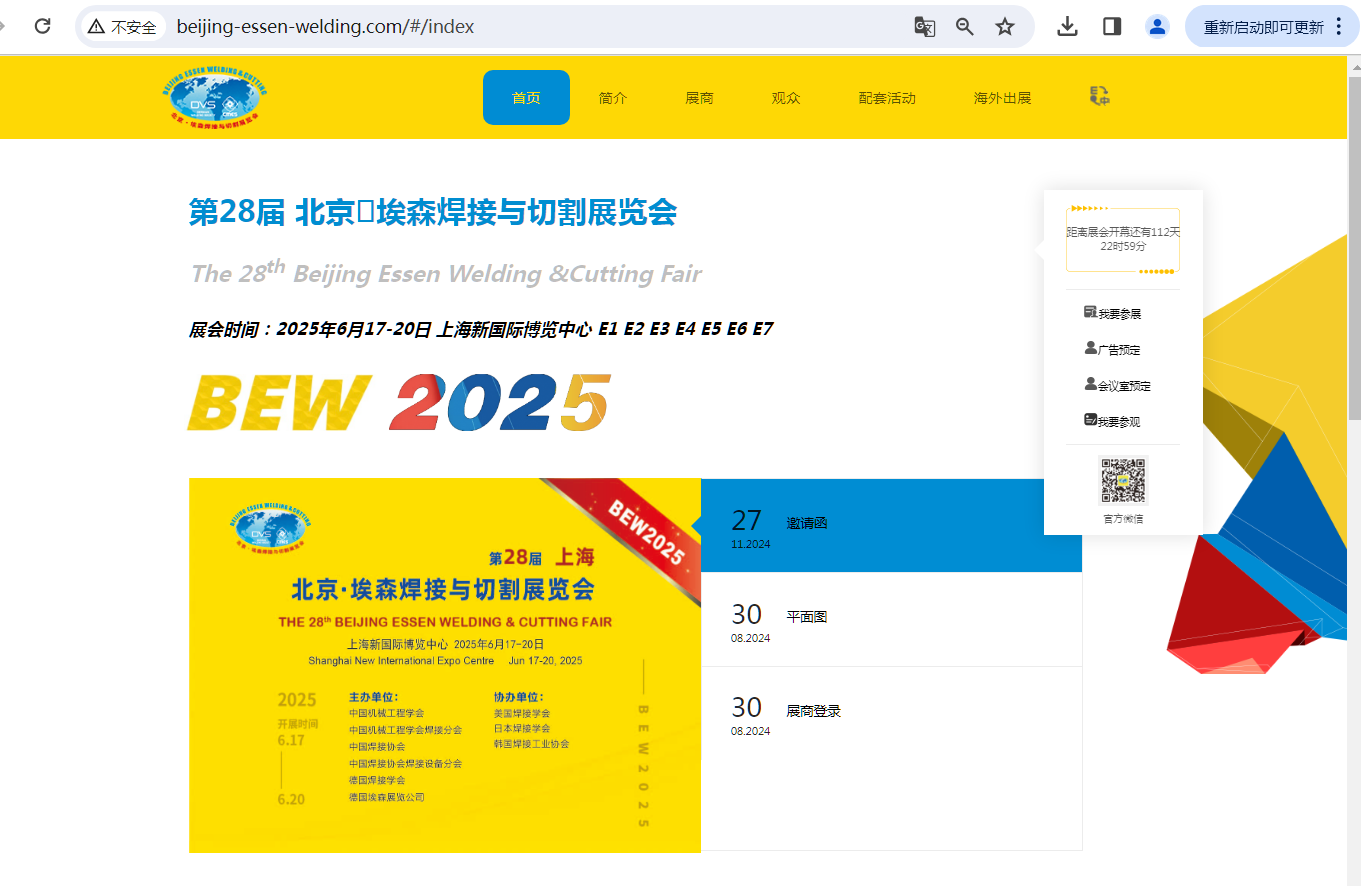Image resolution: width=1361 pixels, height=886 pixels.
Task: Open the 简介 menu item
Action: (613, 98)
